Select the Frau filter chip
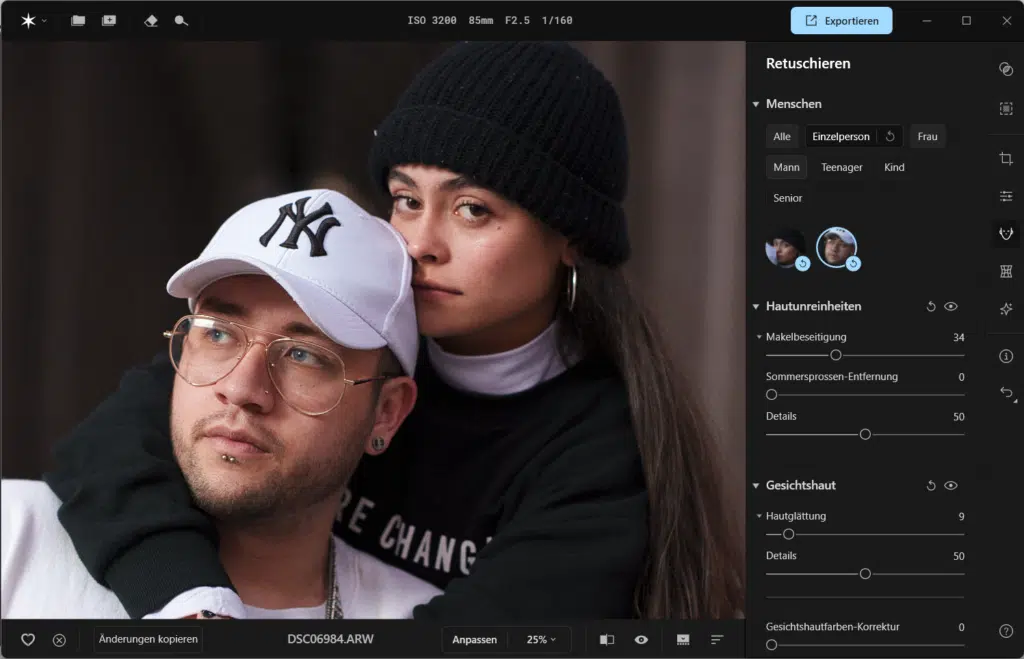Screen dimensions: 1024x659 pyautogui.click(x=927, y=137)
